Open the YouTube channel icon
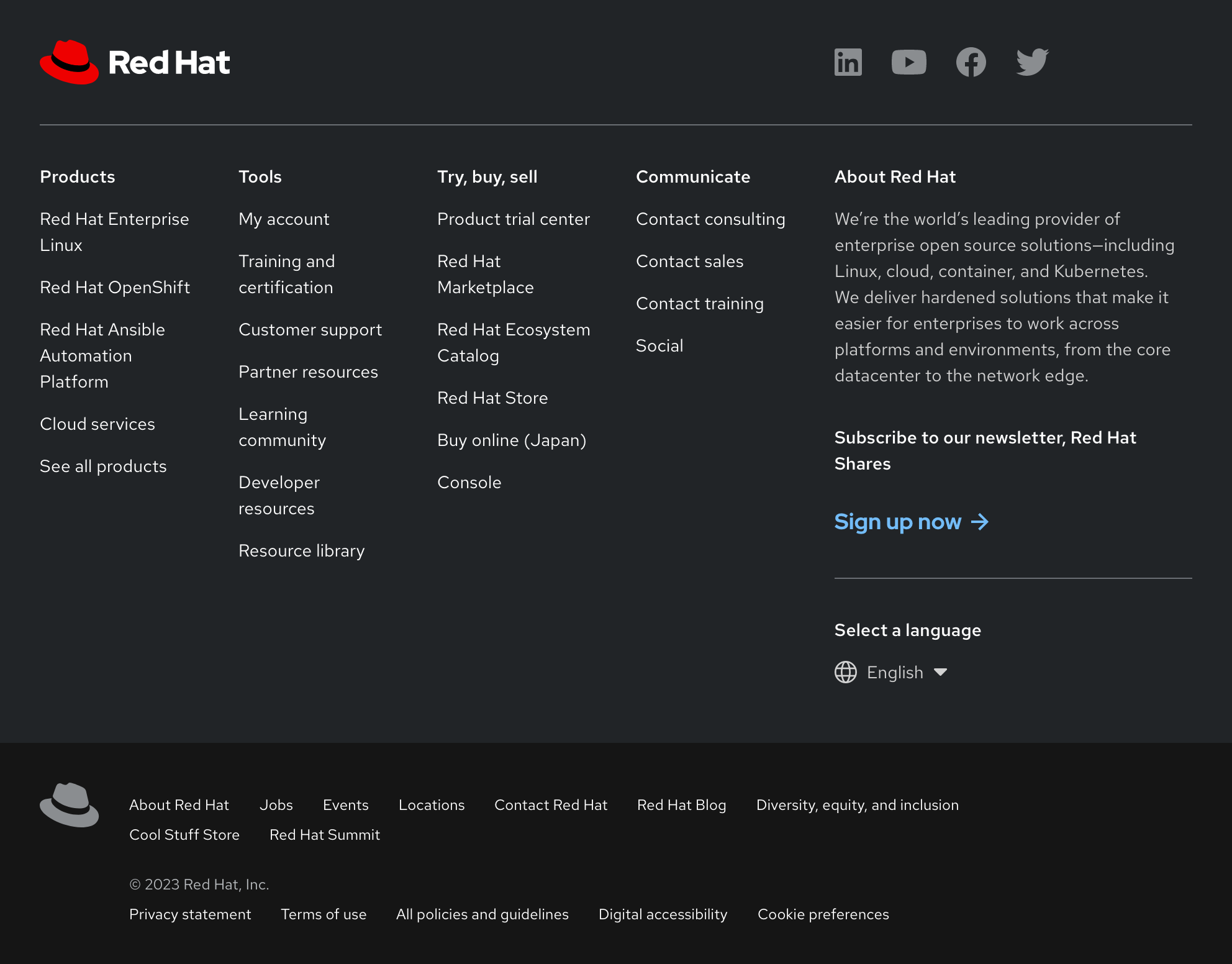 [908, 62]
